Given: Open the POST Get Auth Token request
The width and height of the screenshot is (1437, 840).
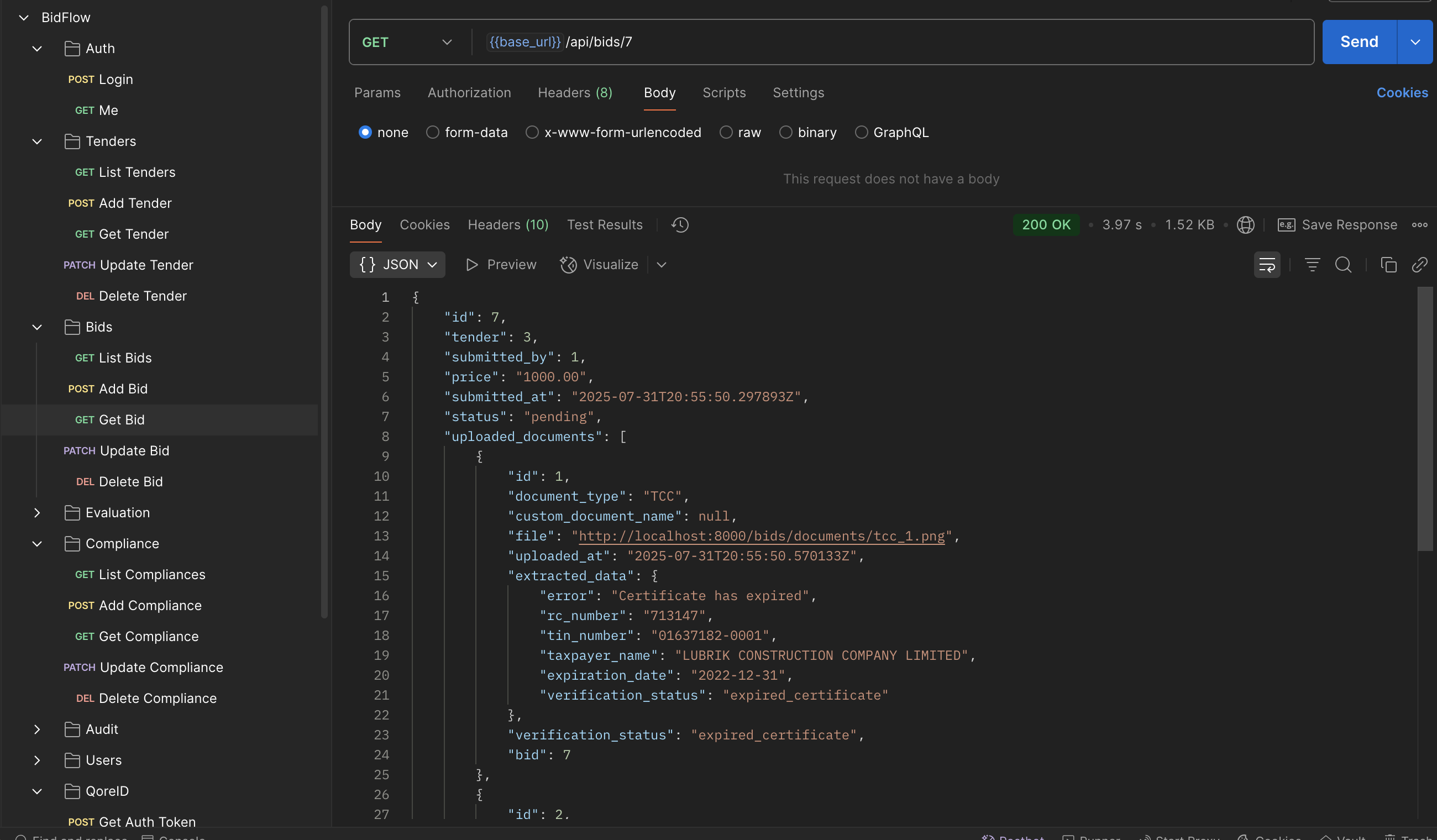Looking at the screenshot, I should (132, 822).
